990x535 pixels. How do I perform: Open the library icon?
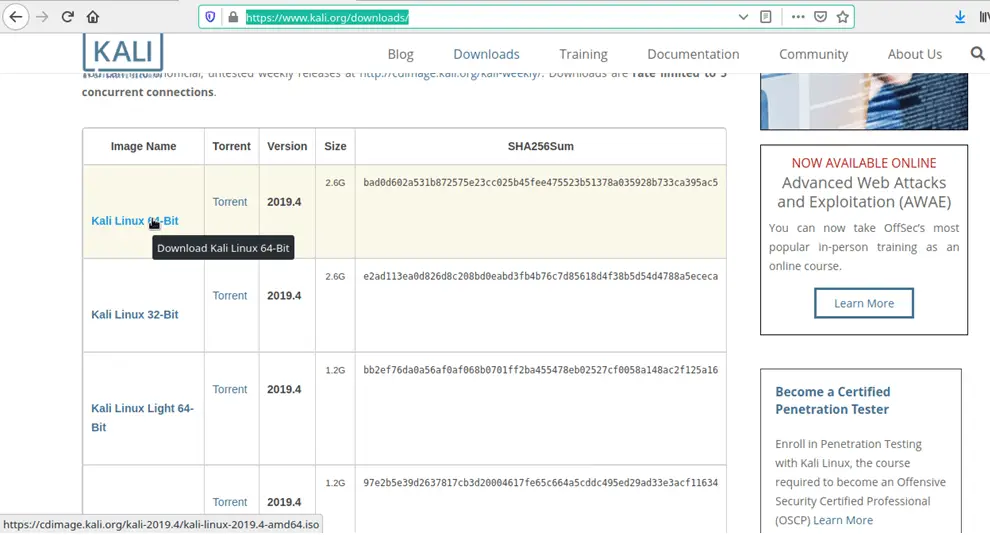click(x=984, y=17)
